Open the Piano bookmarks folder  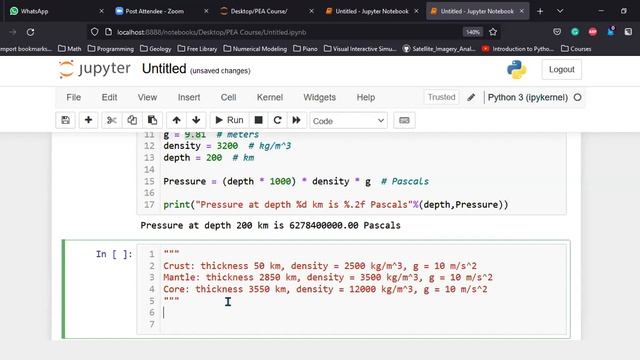(305, 49)
